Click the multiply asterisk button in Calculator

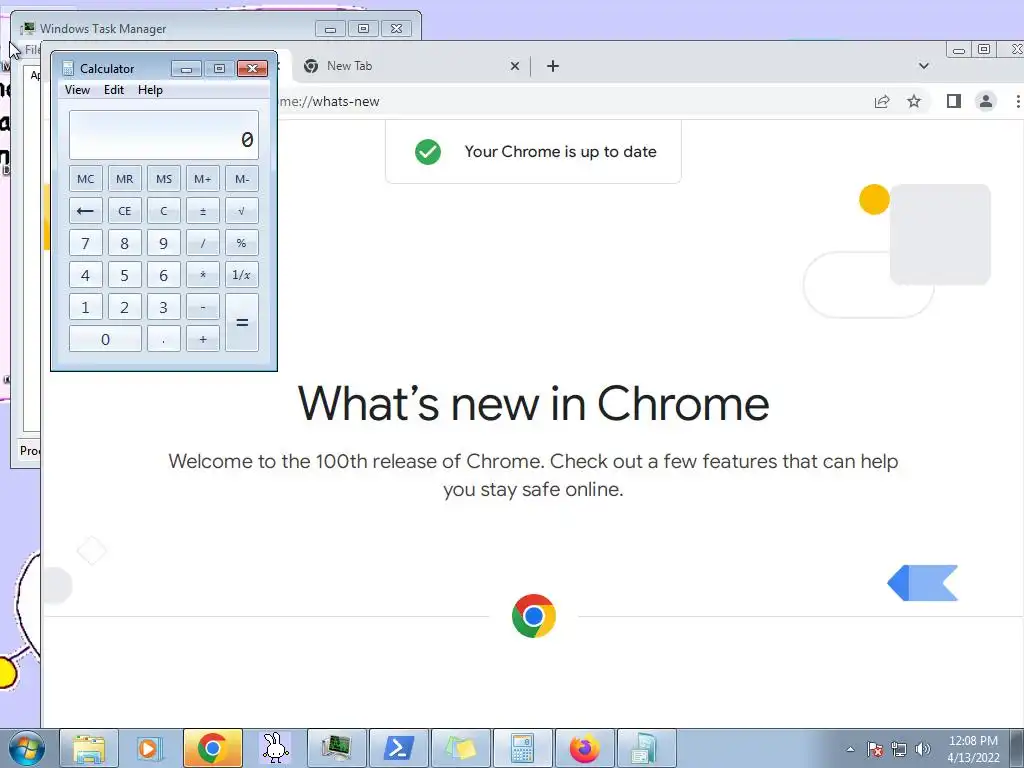(202, 275)
